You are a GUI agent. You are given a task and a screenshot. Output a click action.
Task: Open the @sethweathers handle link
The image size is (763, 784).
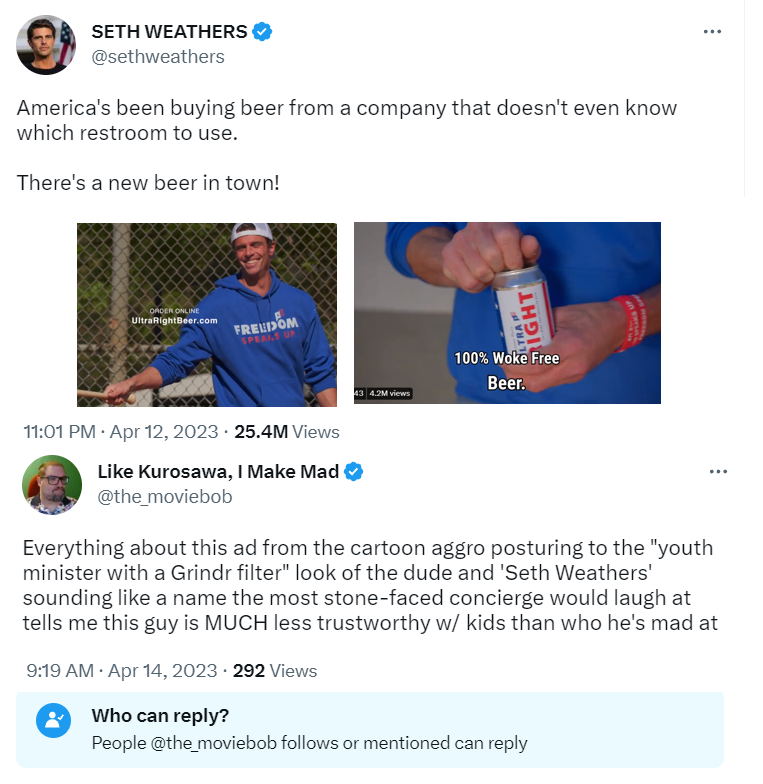(x=158, y=57)
